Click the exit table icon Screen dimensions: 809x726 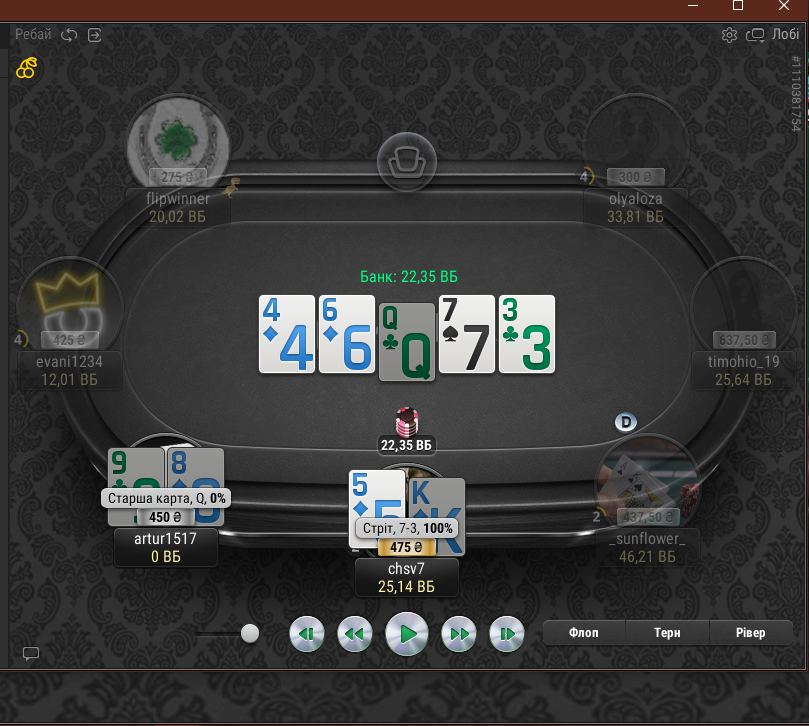click(x=94, y=35)
